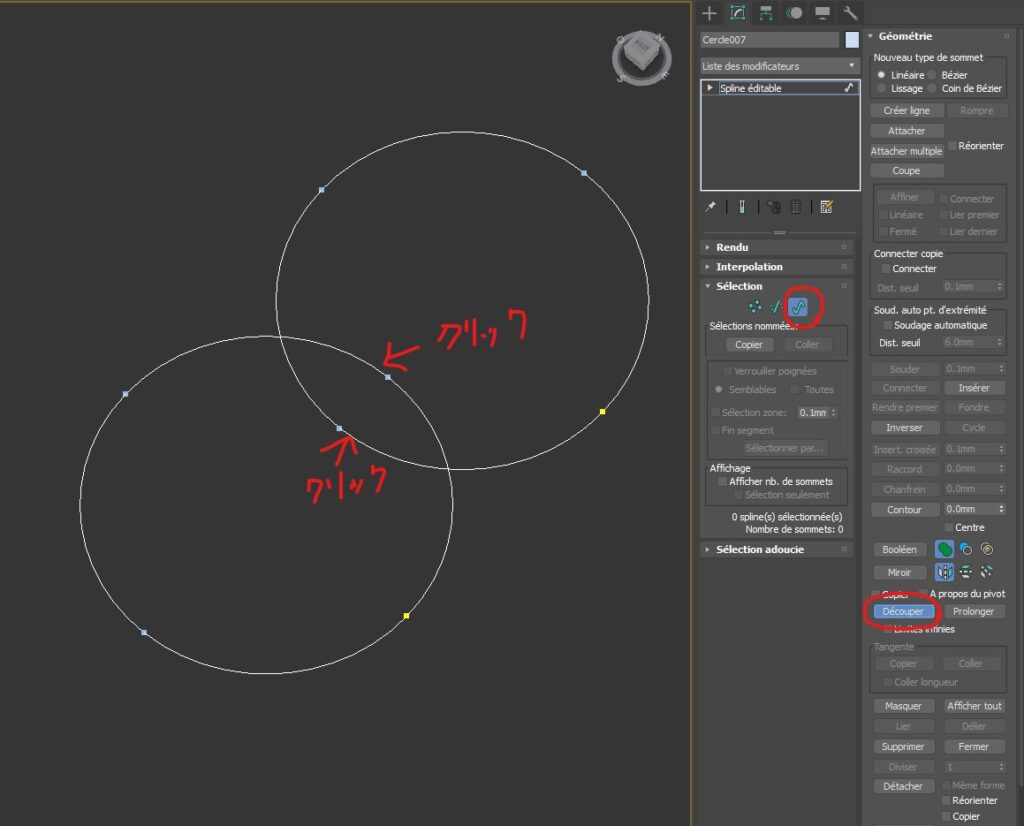This screenshot has width=1024, height=826.
Task: Click the boolean Subtraction icon
Action: pos(966,549)
